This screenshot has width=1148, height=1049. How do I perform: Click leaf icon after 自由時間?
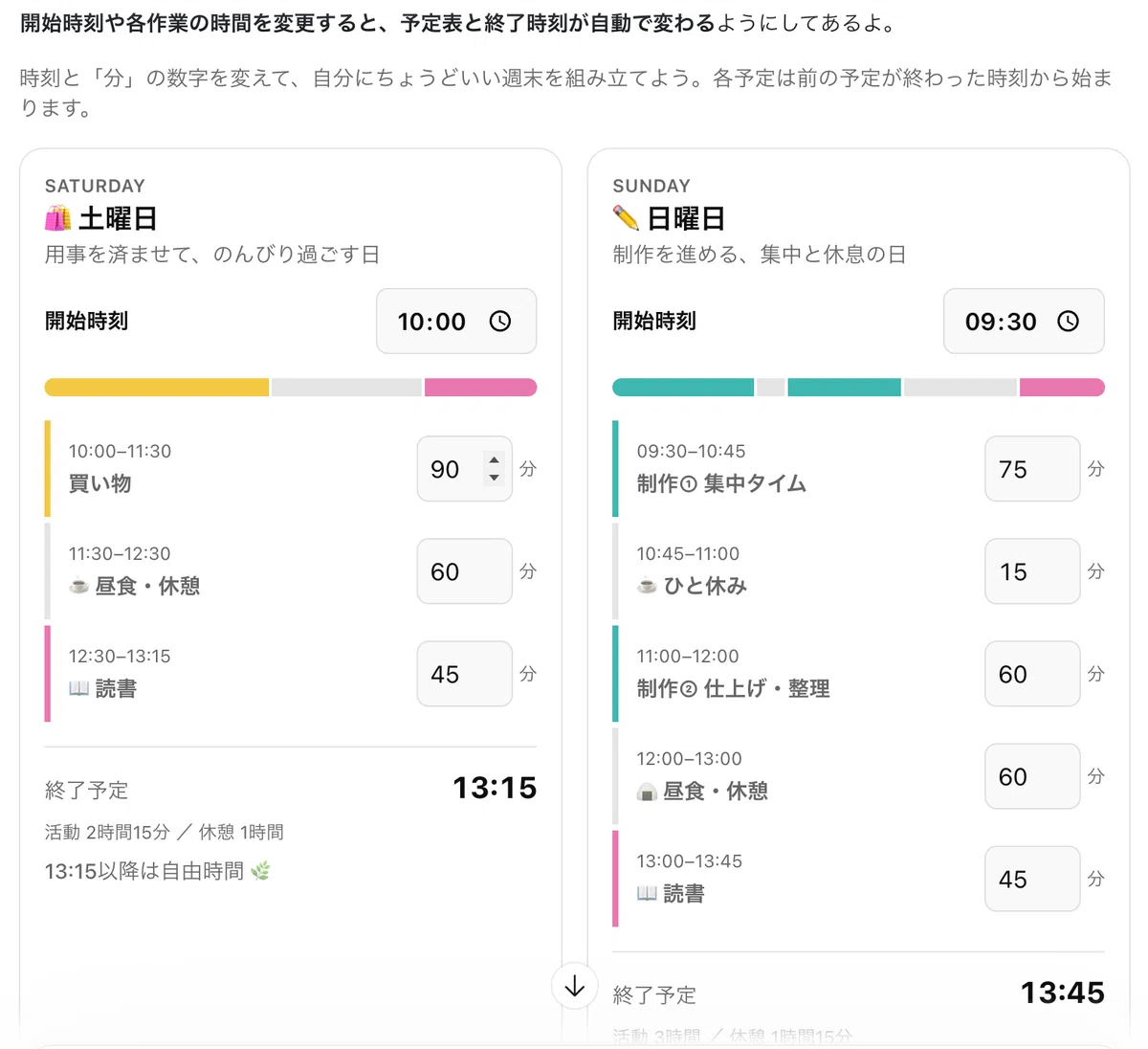[x=260, y=871]
